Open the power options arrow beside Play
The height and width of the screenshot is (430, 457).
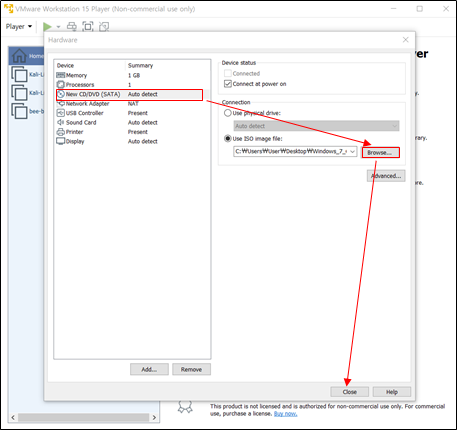click(x=58, y=27)
